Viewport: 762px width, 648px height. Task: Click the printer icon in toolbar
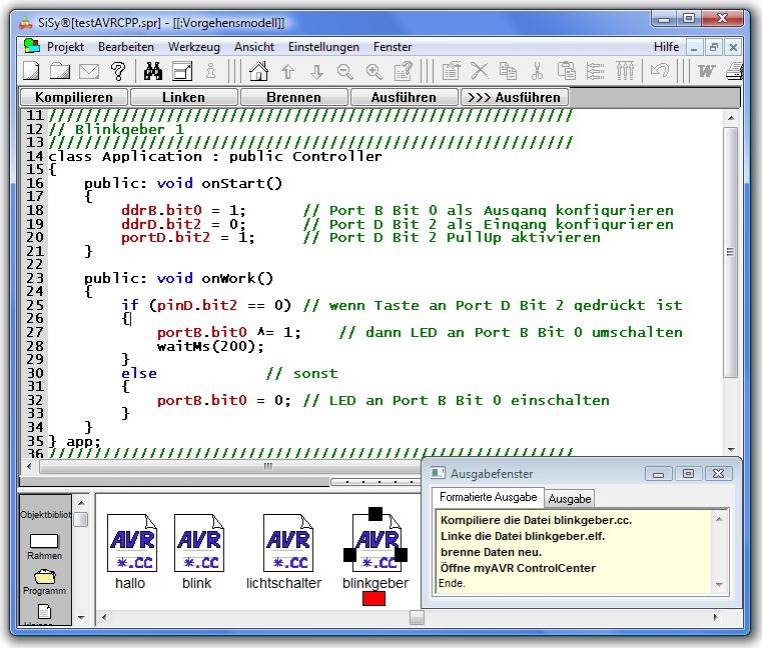(x=735, y=71)
